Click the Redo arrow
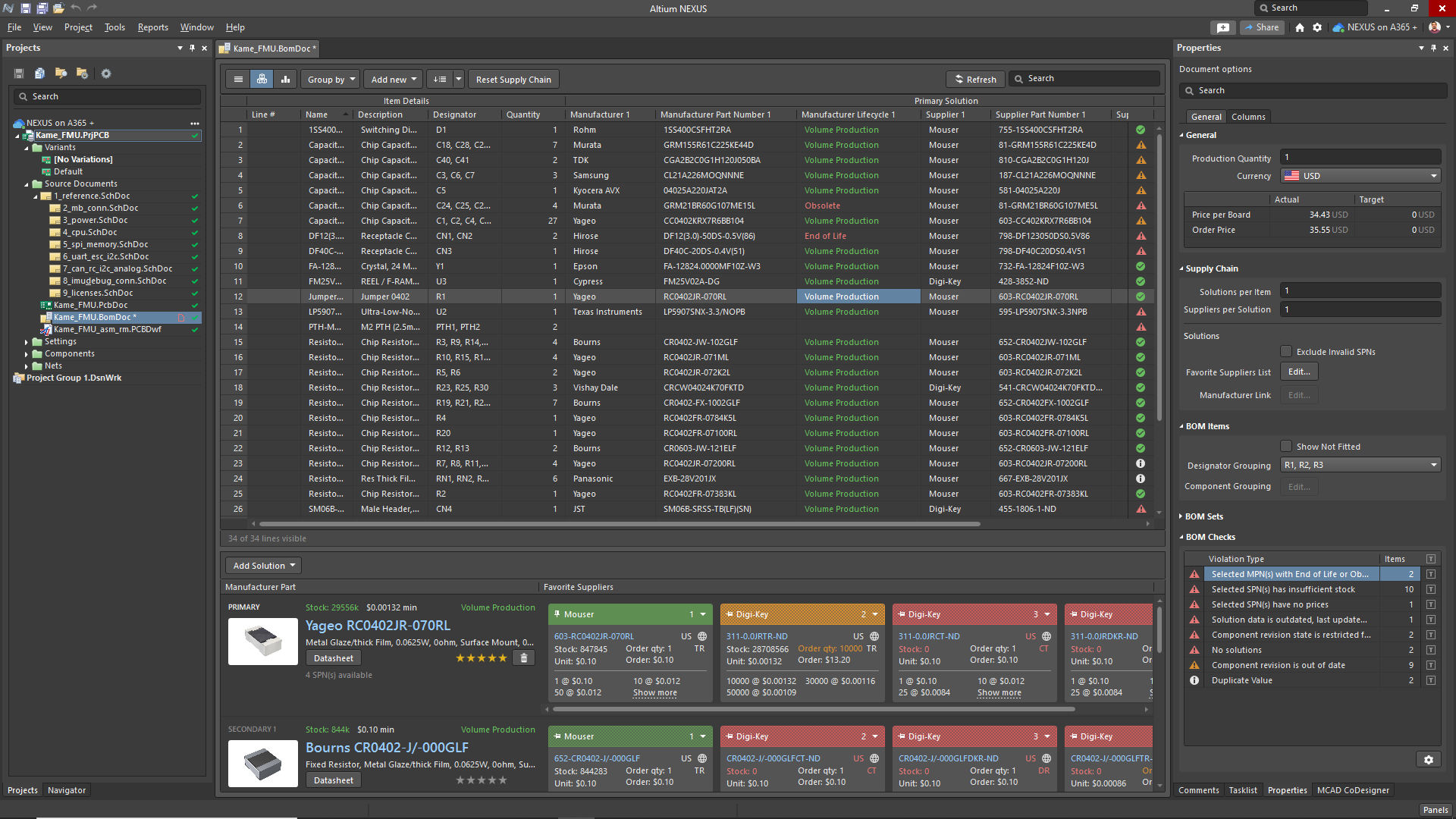Image resolution: width=1456 pixels, height=819 pixels. (93, 8)
